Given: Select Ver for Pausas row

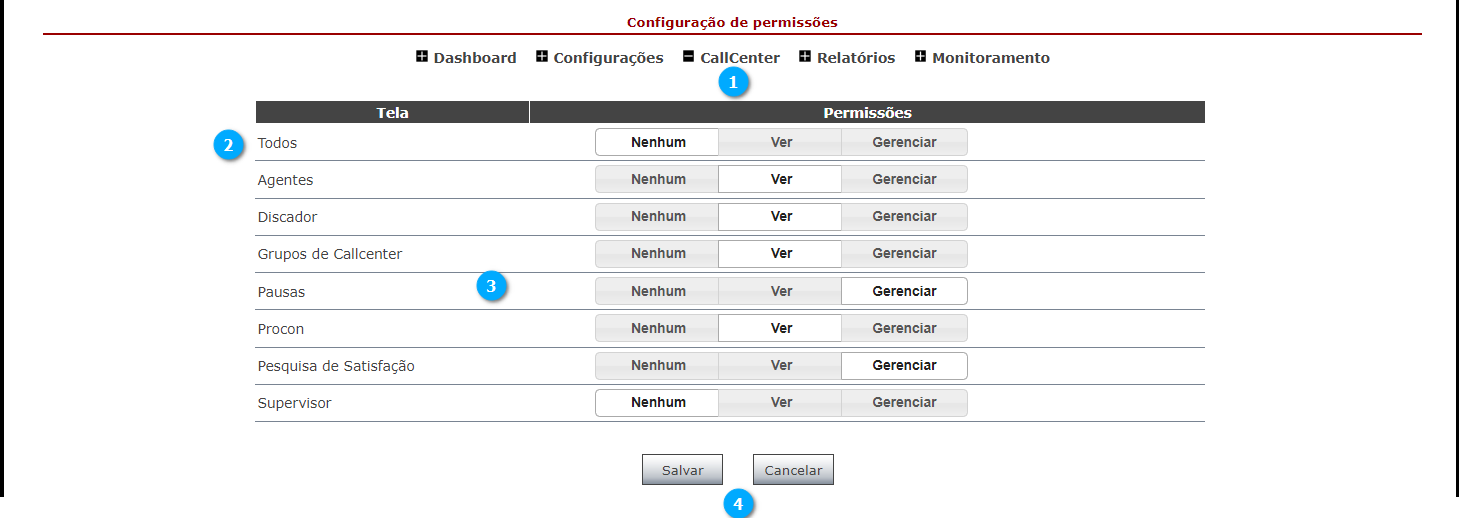Looking at the screenshot, I should coord(781,291).
